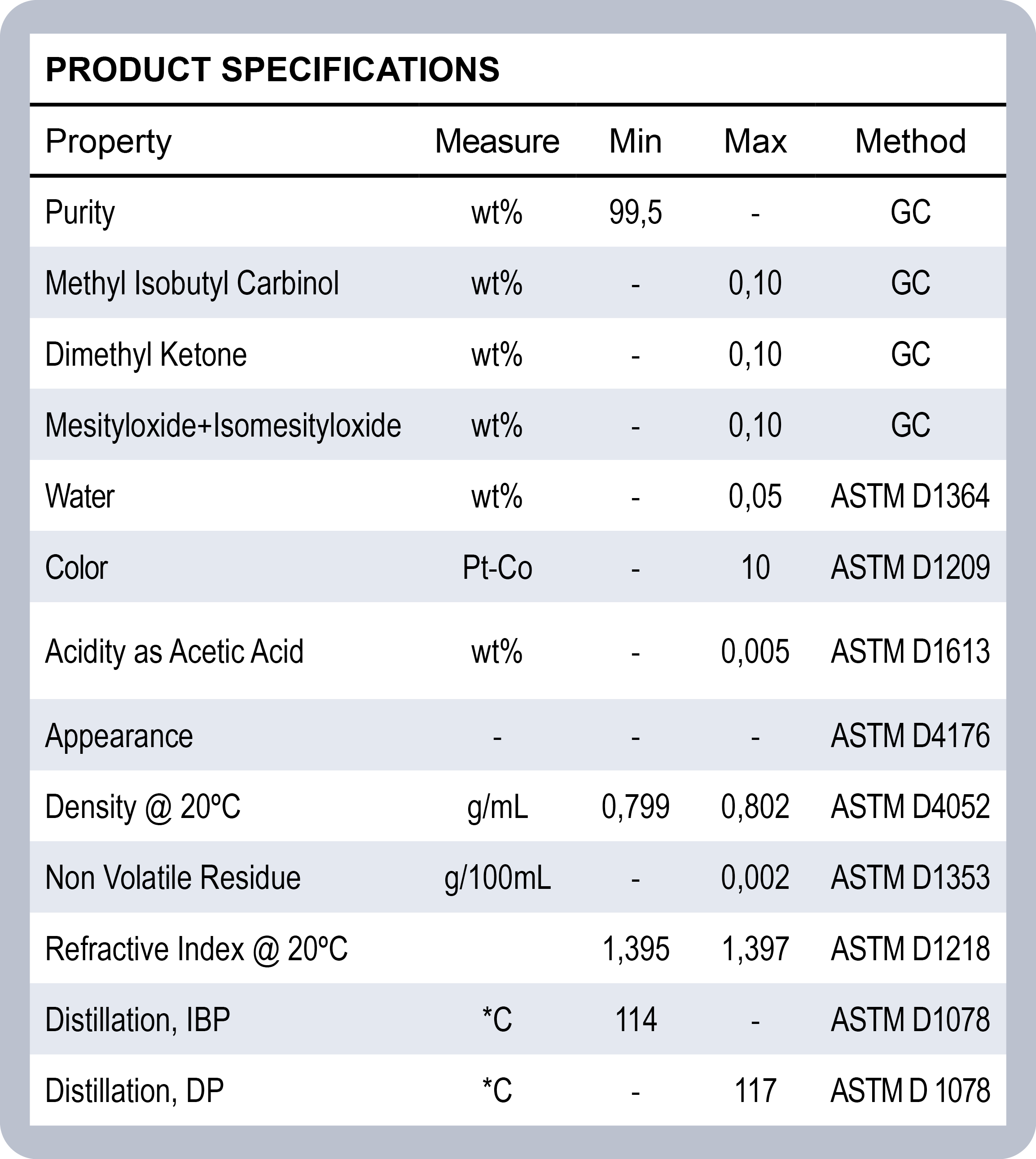
Task: Select the Method column header
Action: (910, 141)
